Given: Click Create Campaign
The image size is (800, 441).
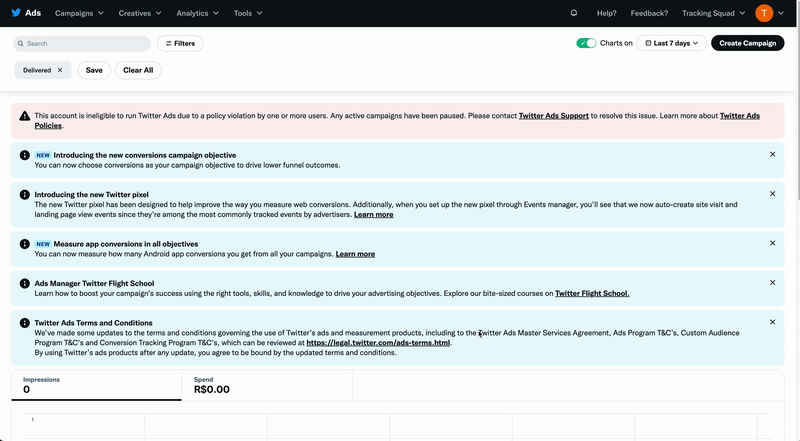Looking at the screenshot, I should pos(747,43).
